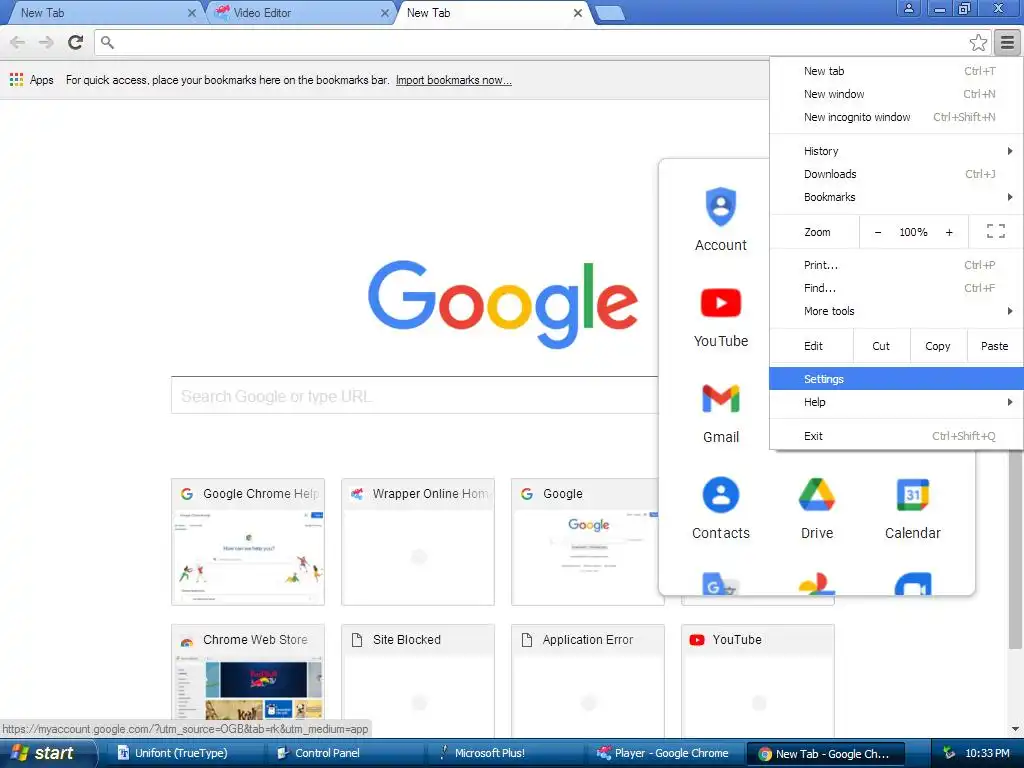Viewport: 1024px width, 768px height.
Task: Choose Print... in the Chrome menu
Action: click(896, 264)
